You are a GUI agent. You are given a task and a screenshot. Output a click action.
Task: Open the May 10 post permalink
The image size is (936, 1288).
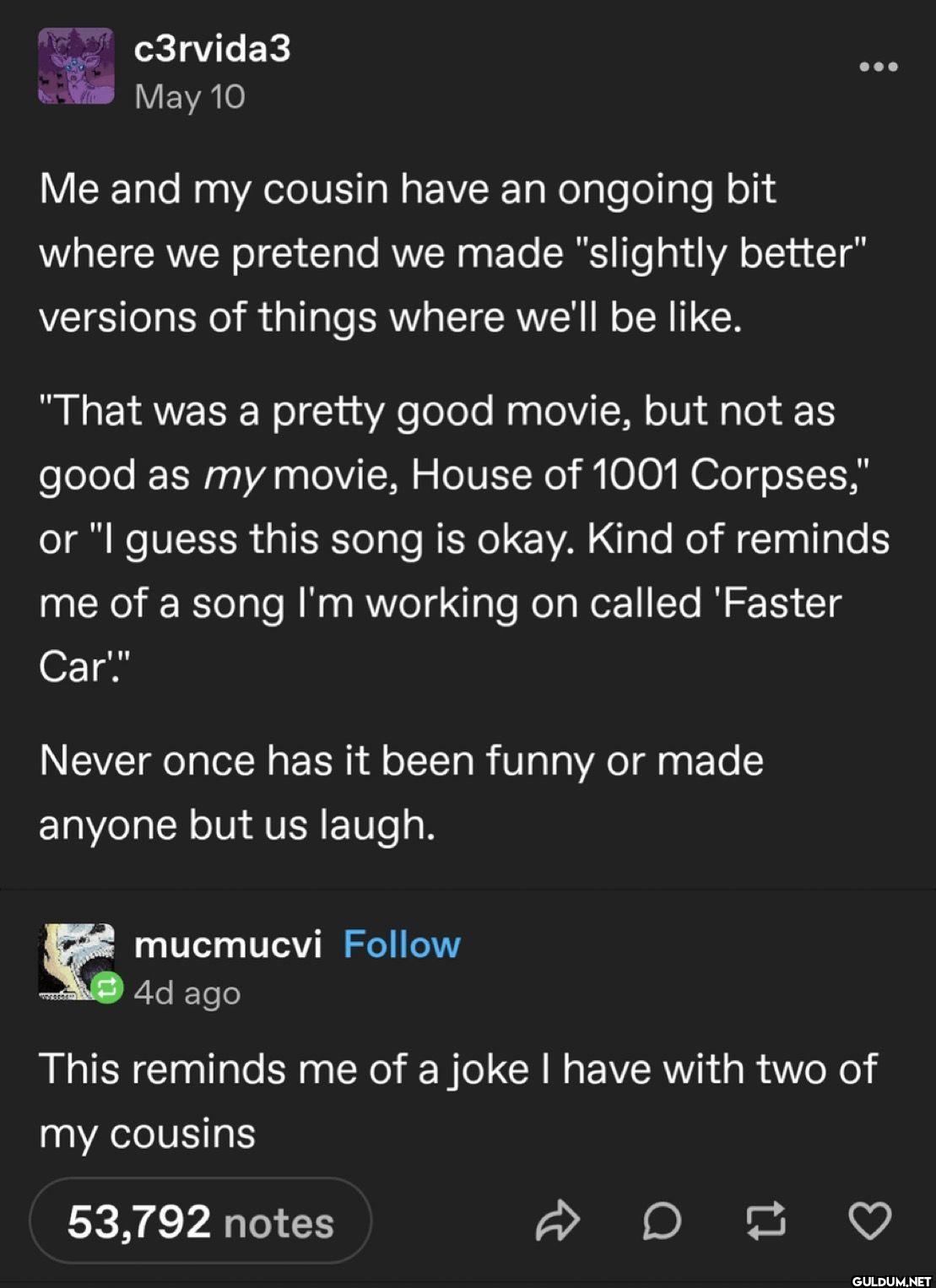tap(190, 97)
